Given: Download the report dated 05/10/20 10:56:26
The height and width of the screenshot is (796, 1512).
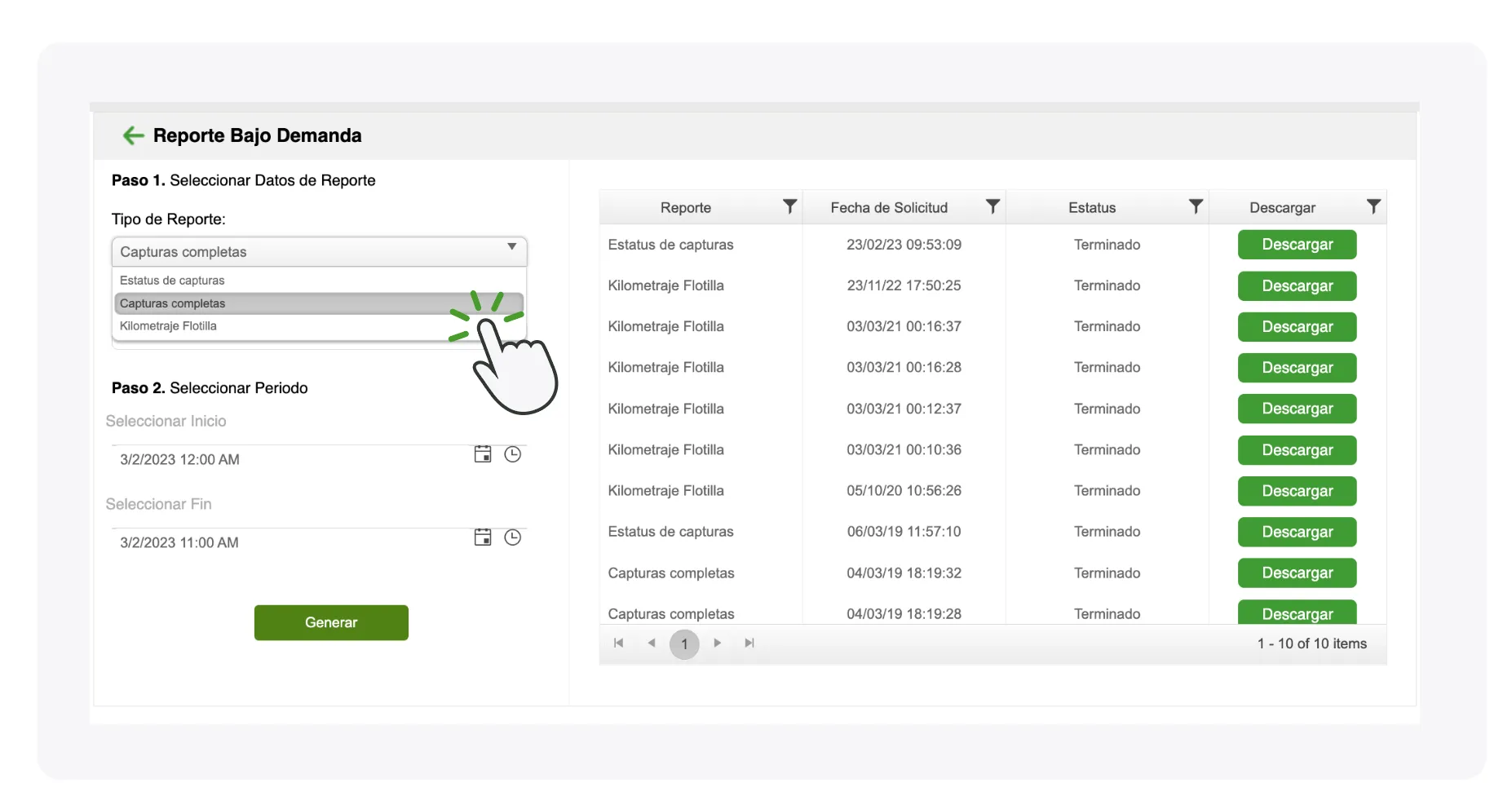Looking at the screenshot, I should click(1297, 491).
